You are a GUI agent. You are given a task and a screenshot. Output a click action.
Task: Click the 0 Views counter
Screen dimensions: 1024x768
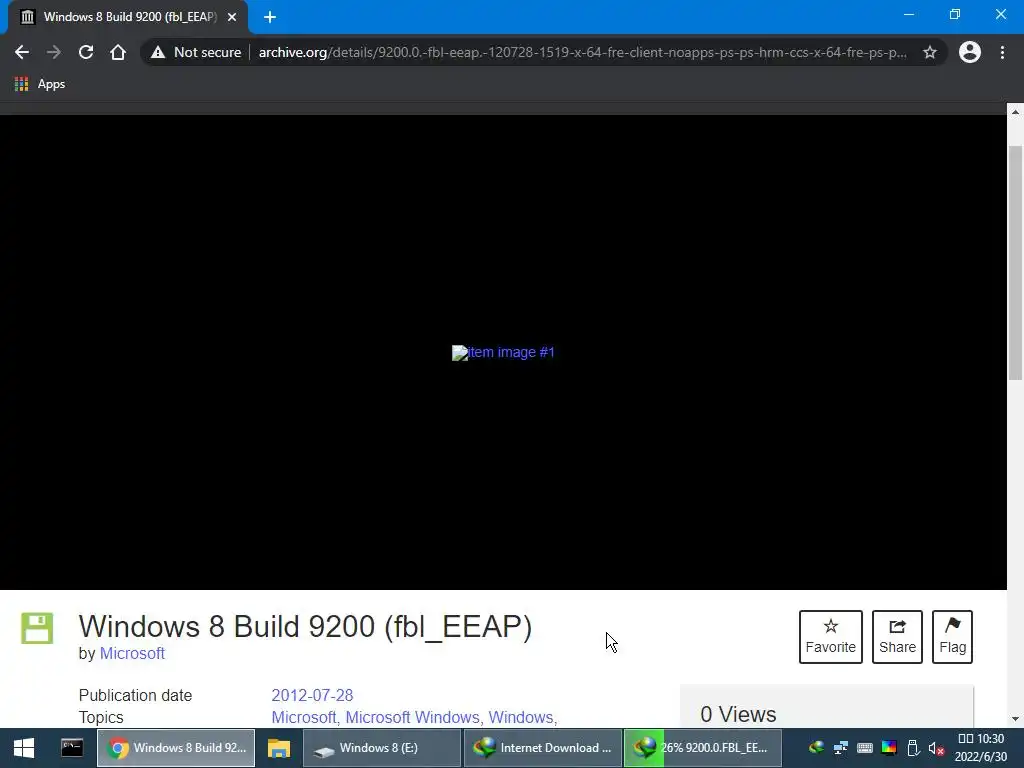[x=738, y=714]
